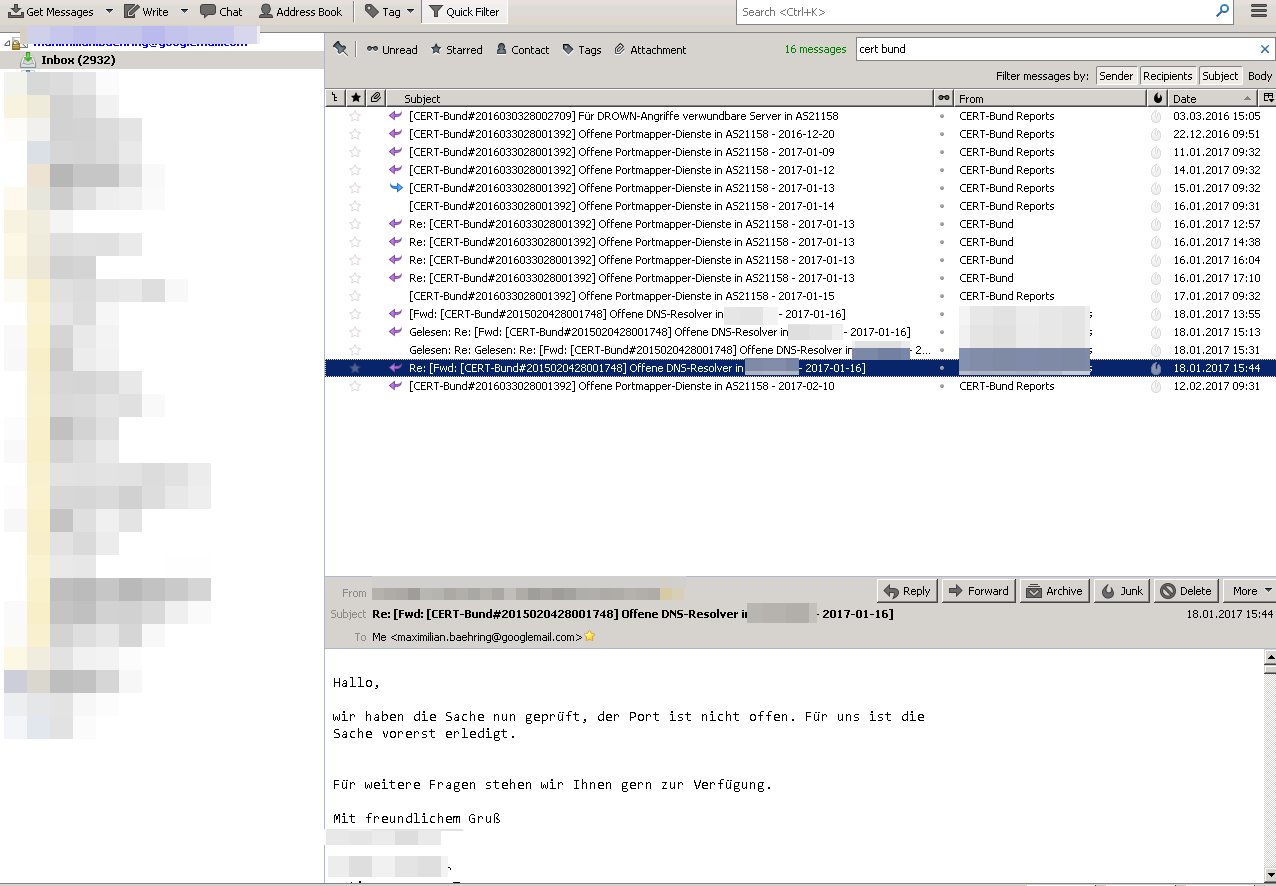Star the DROWN-Angriffe message

coord(354,116)
